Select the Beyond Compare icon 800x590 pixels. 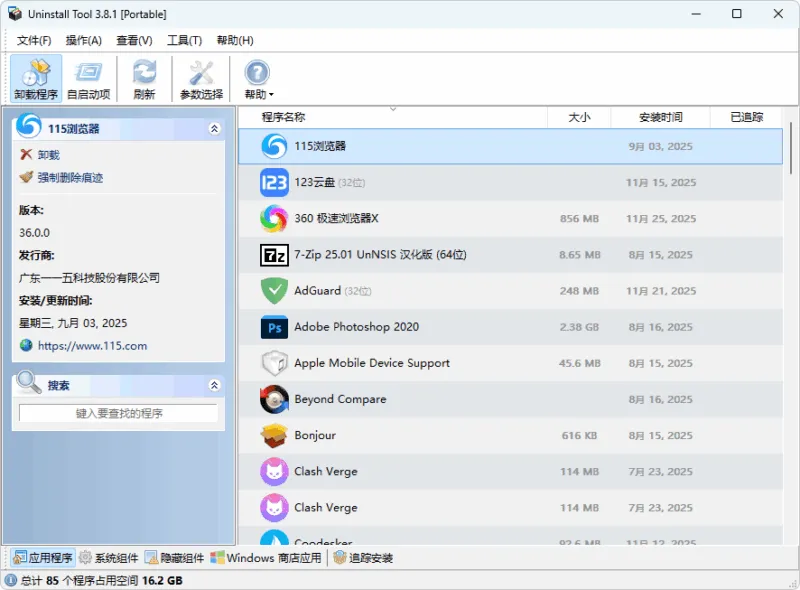[x=274, y=399]
